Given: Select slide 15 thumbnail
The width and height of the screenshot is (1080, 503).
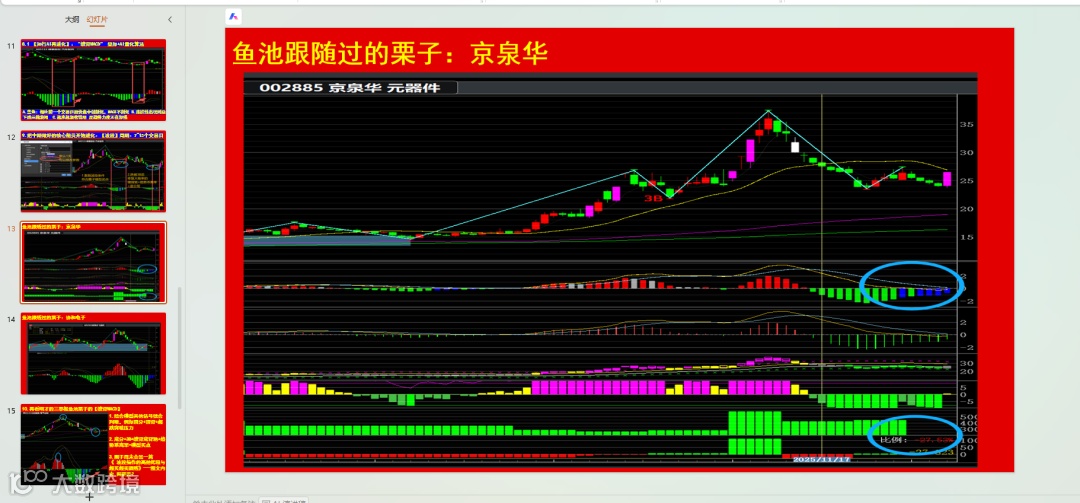Looking at the screenshot, I should (93, 444).
